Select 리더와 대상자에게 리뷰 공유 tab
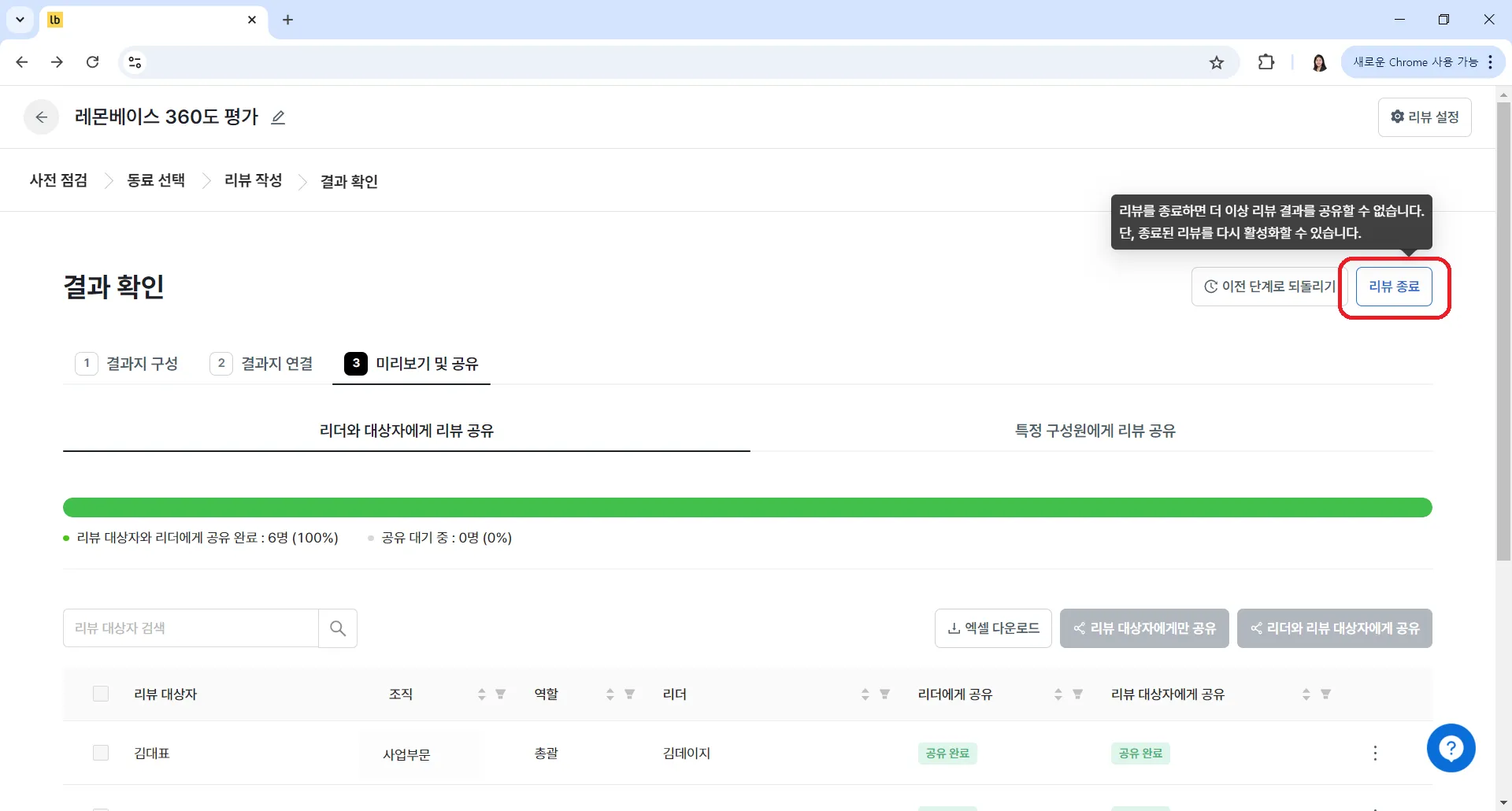Image resolution: width=1512 pixels, height=811 pixels. point(406,431)
